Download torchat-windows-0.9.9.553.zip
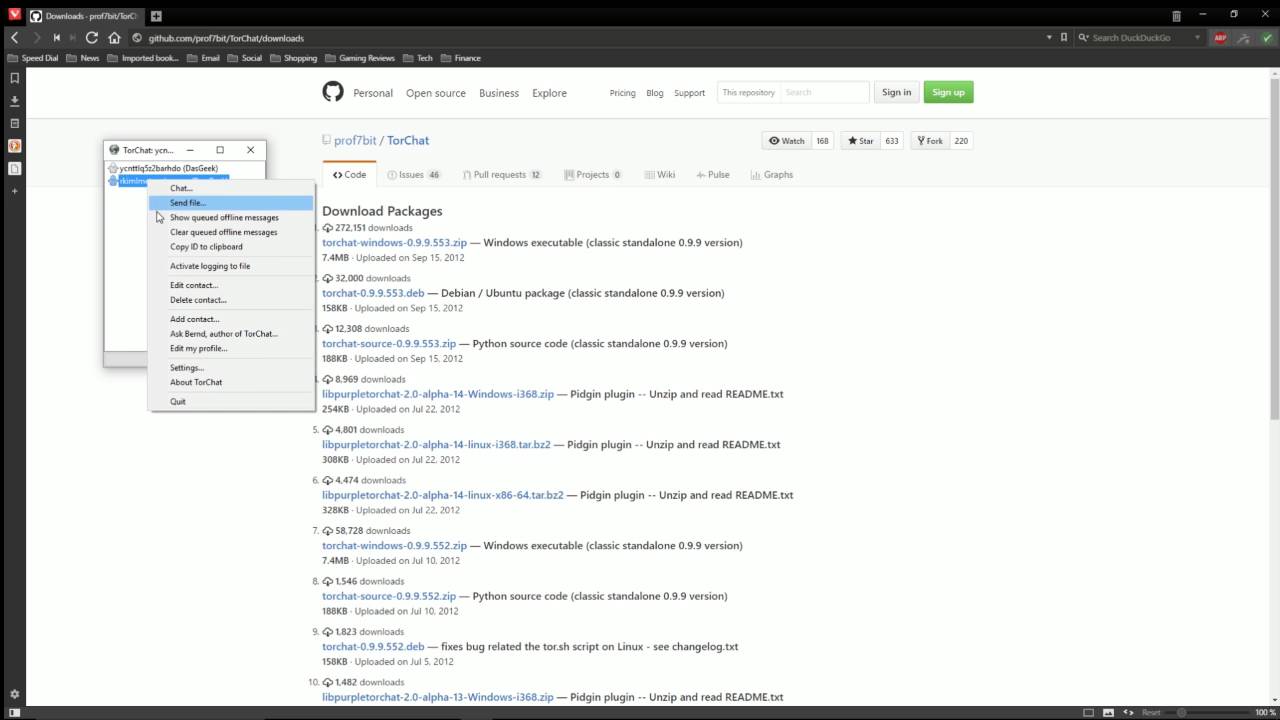Viewport: 1280px width, 720px height. (x=394, y=242)
